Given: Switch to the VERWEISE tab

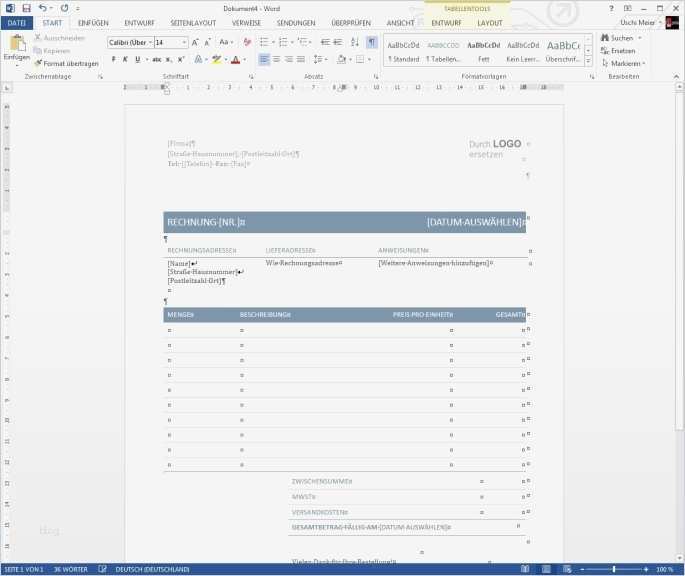Looking at the screenshot, I should coord(246,23).
